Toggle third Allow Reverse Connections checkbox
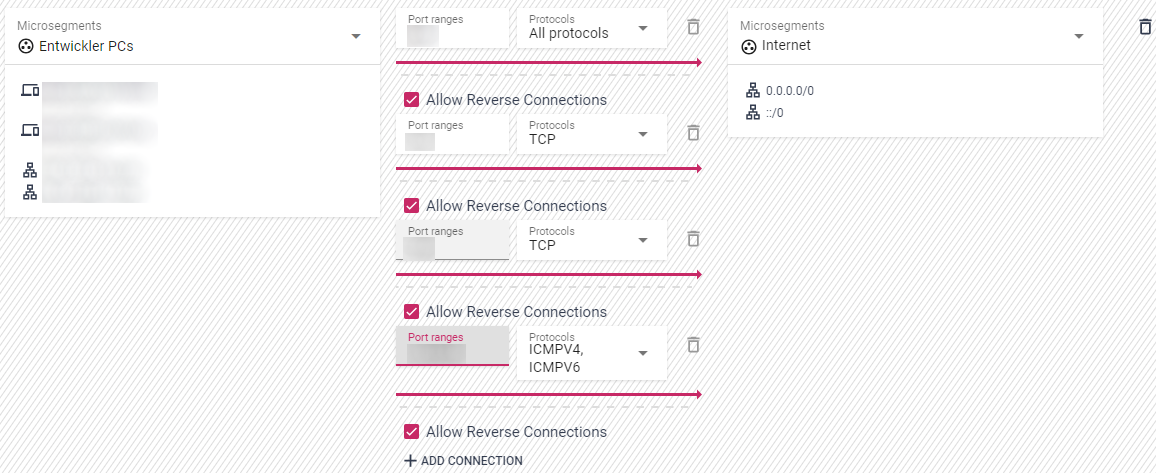The image size is (1156, 473). coord(411,312)
